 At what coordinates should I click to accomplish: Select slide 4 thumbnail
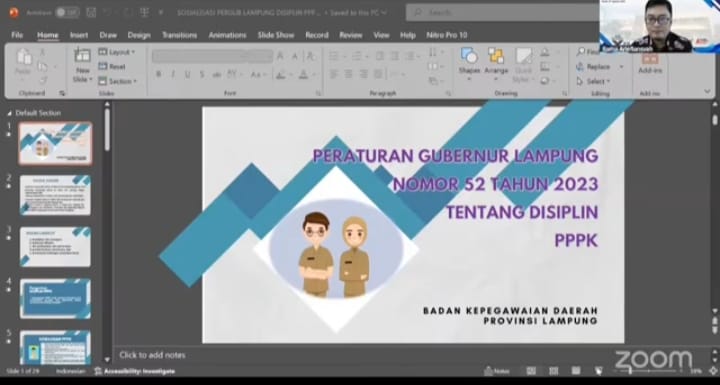pyautogui.click(x=55, y=299)
